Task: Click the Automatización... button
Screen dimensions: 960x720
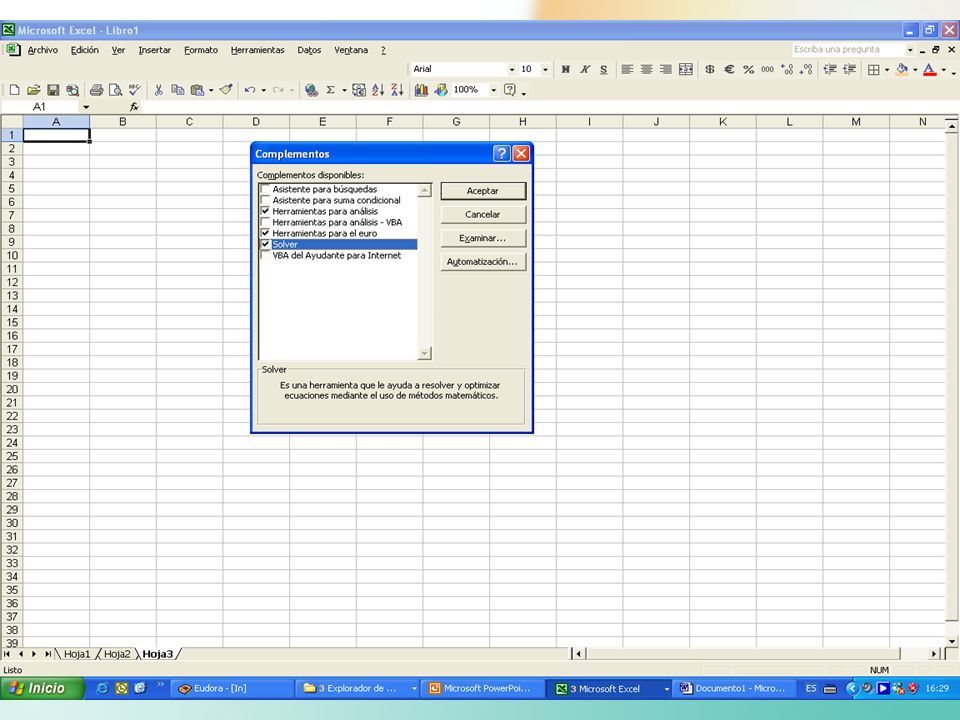Action: click(483, 261)
